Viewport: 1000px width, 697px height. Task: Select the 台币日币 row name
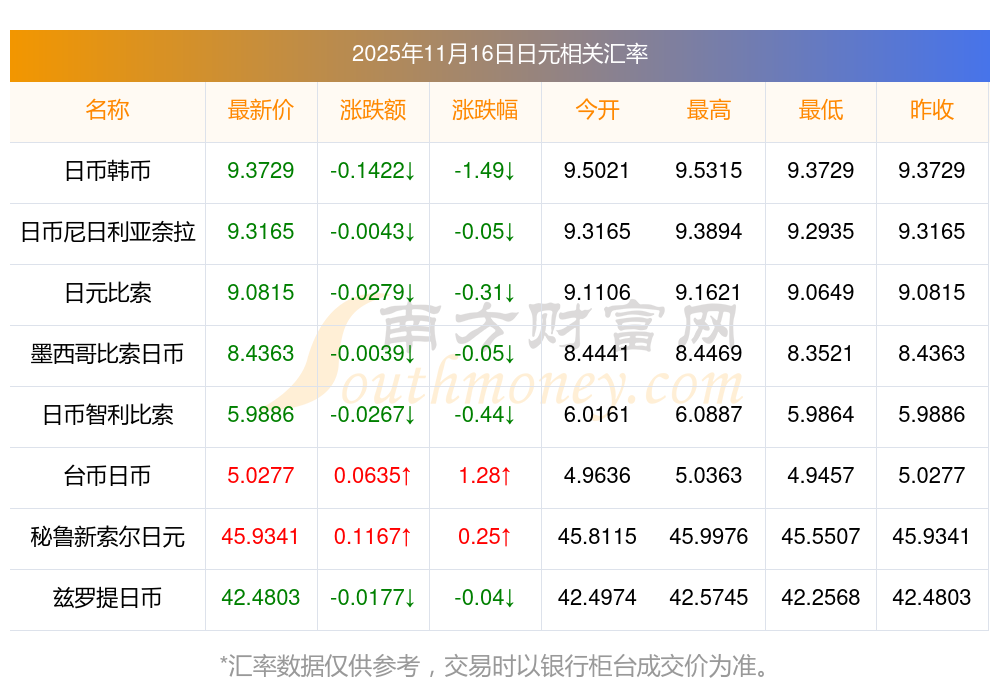coord(107,476)
